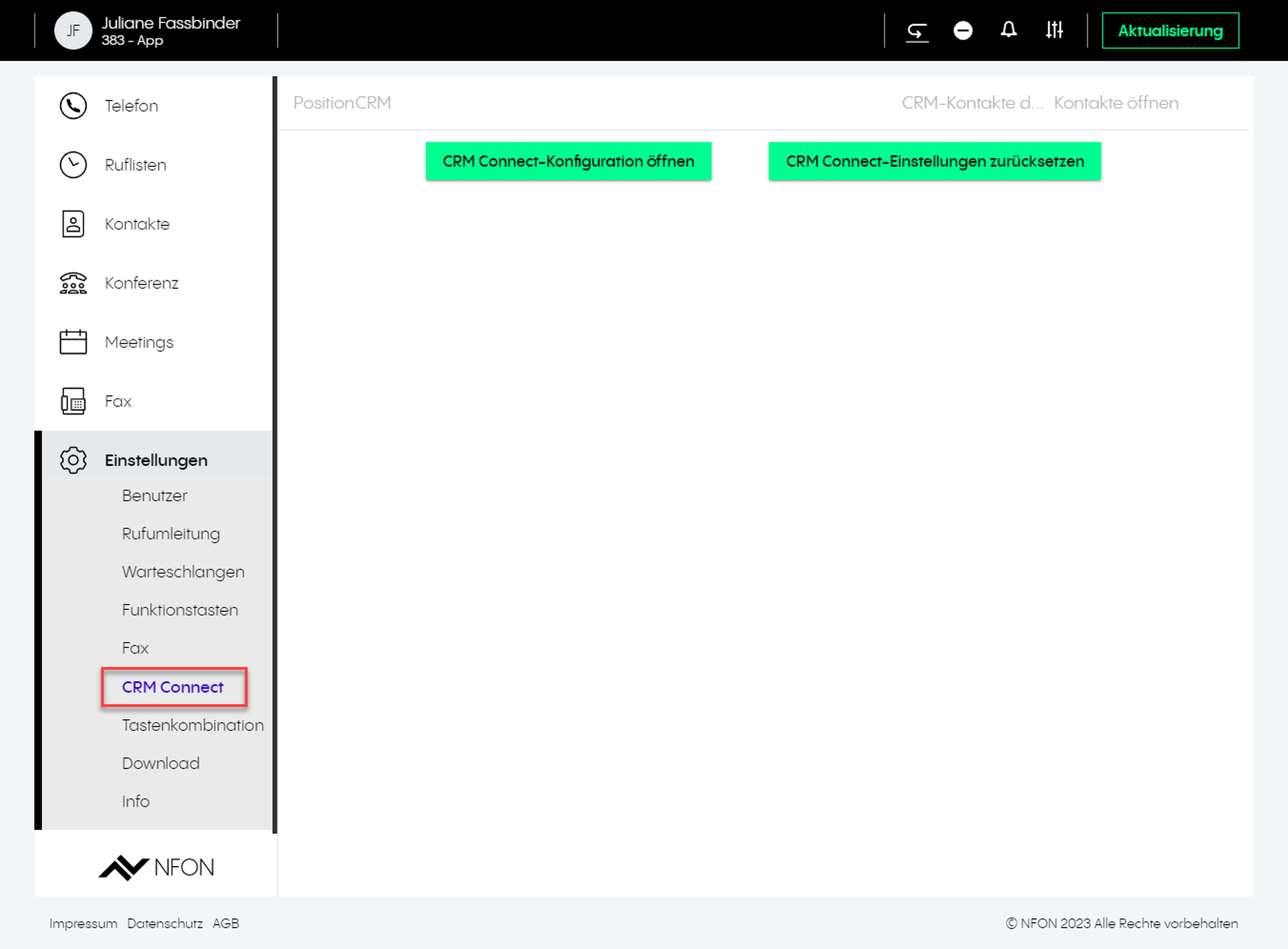Image resolution: width=1288 pixels, height=949 pixels.
Task: Toggle the do-not-disturb status icon
Action: 963,31
